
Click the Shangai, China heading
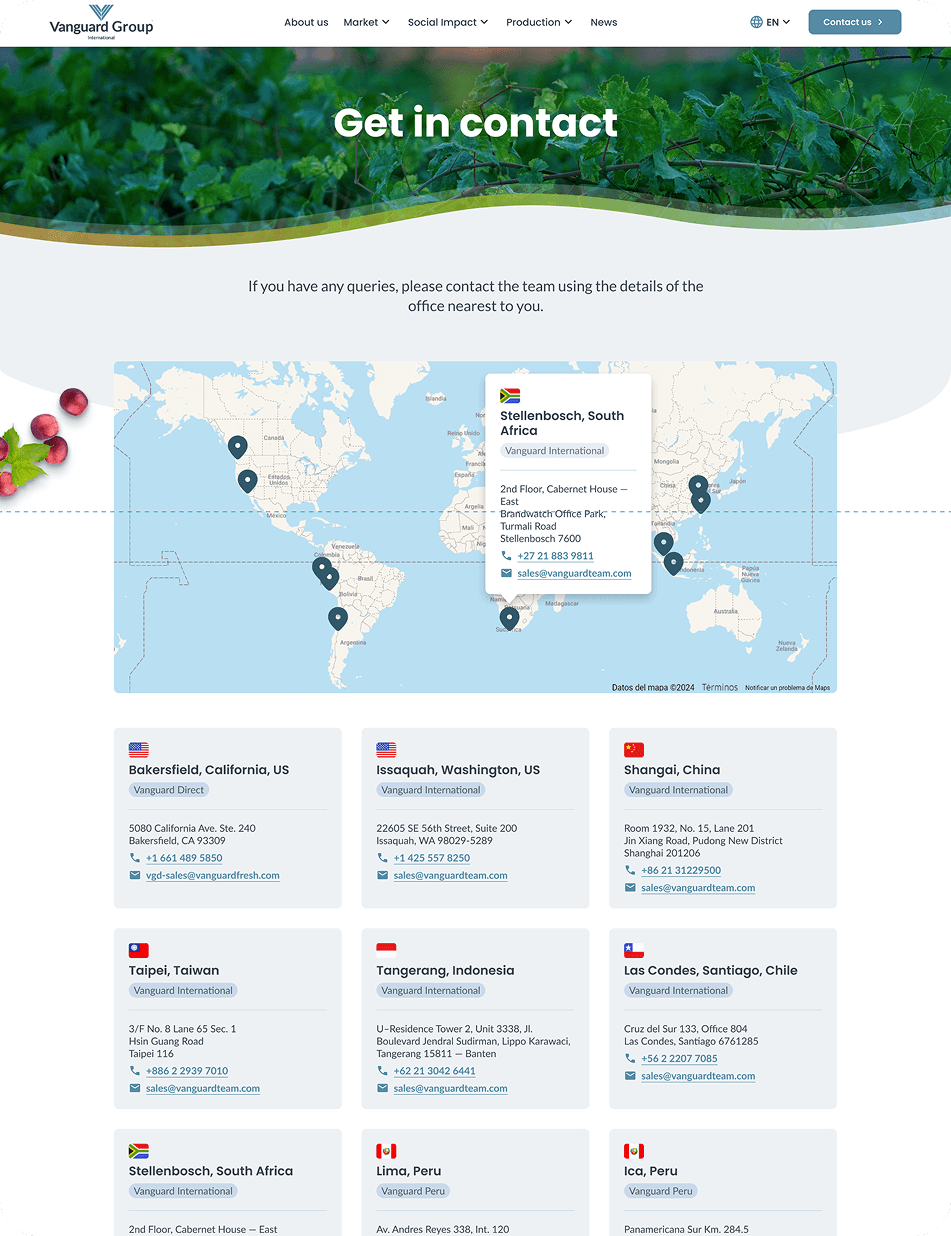672,770
